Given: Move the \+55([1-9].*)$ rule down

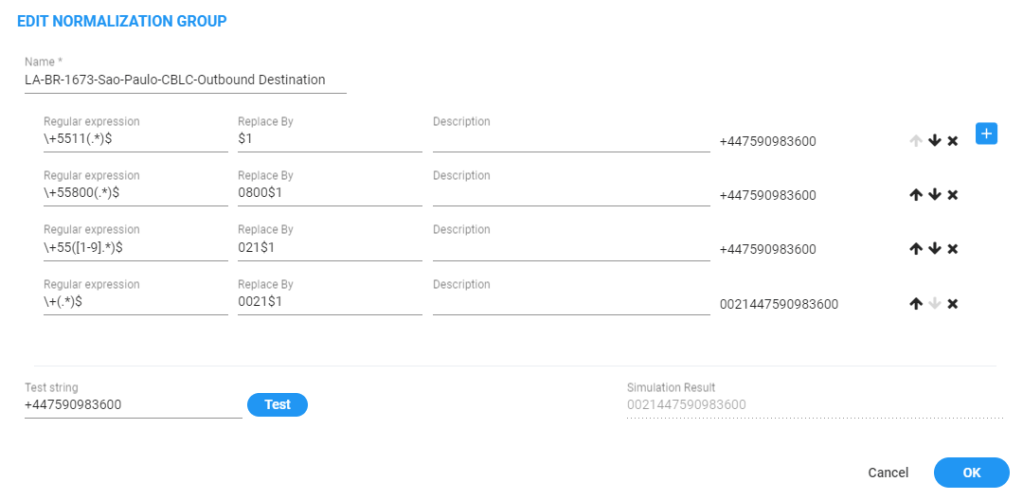Looking at the screenshot, I should point(934,249).
